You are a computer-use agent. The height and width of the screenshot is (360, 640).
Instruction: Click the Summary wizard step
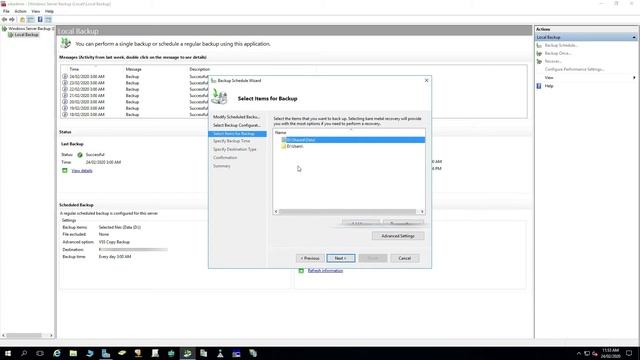click(222, 166)
